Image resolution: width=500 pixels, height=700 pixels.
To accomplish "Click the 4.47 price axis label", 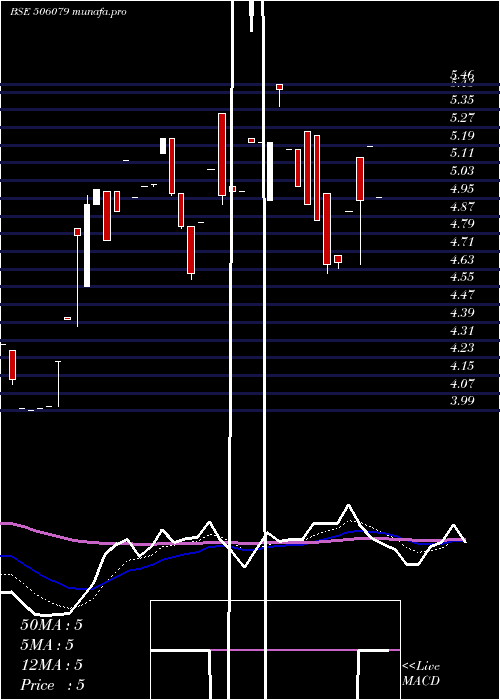I will pyautogui.click(x=462, y=295).
